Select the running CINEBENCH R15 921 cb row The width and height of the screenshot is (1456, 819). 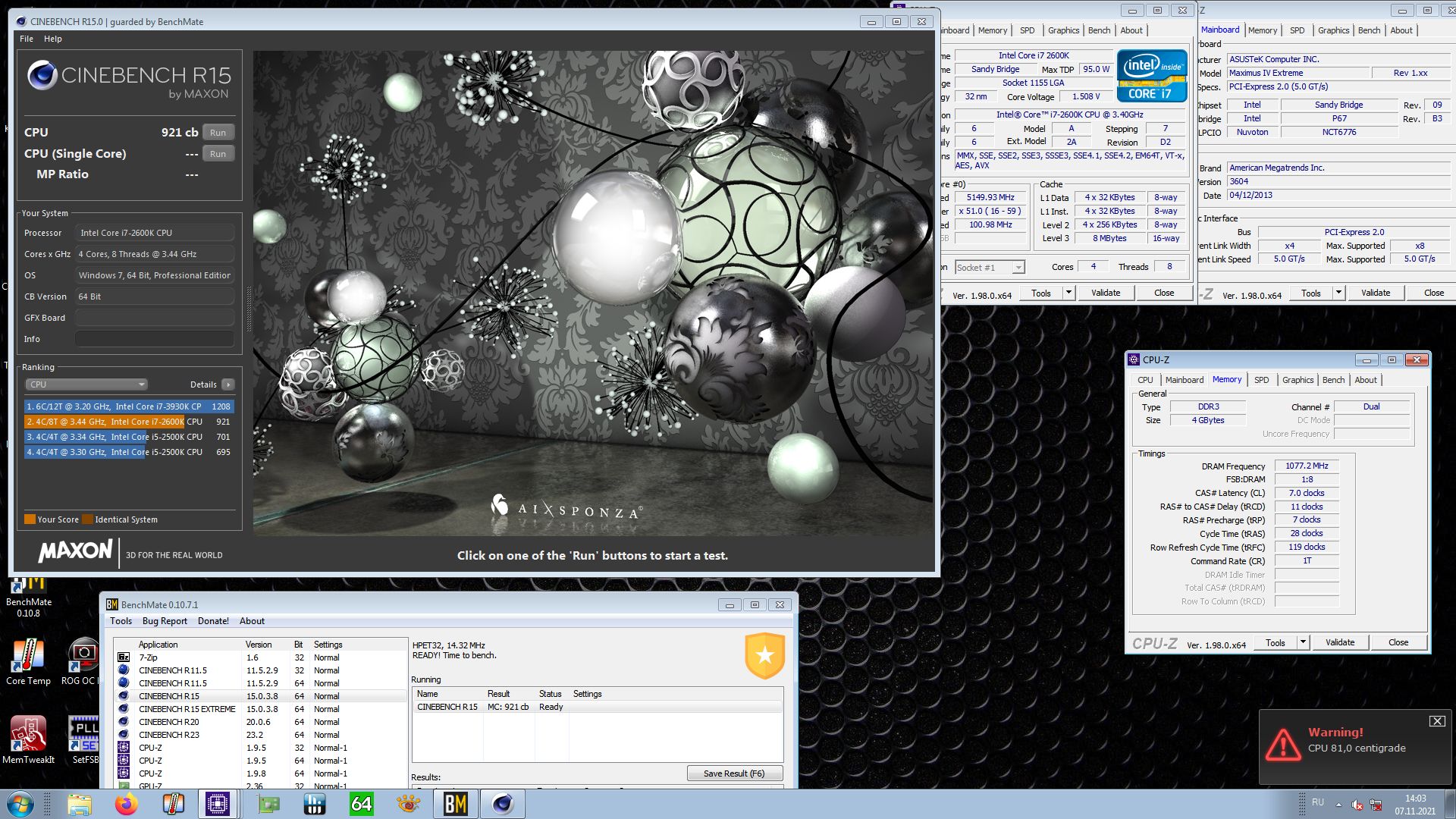point(598,707)
